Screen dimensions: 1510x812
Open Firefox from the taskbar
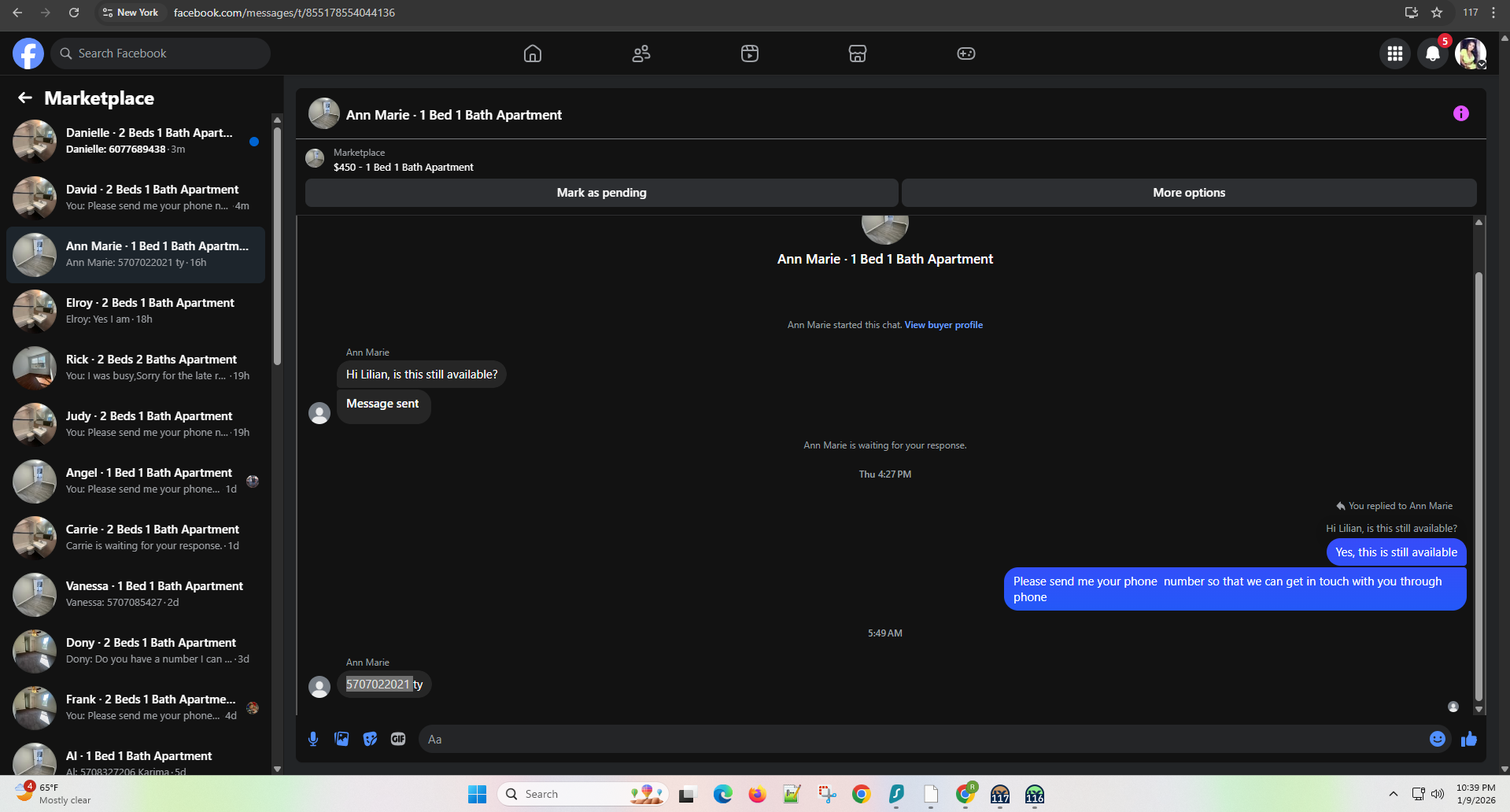pyautogui.click(x=757, y=795)
